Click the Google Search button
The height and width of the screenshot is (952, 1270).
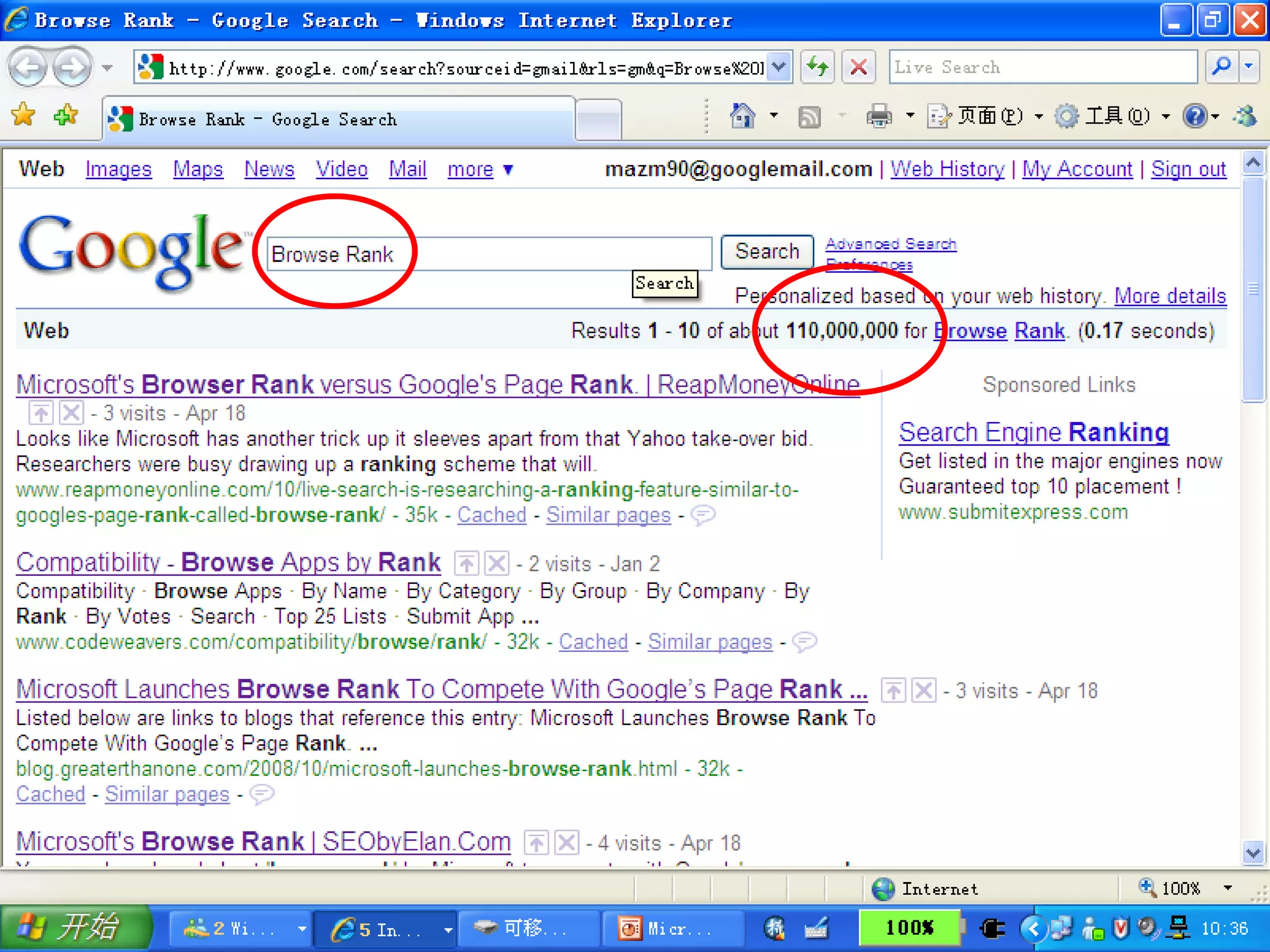point(766,252)
